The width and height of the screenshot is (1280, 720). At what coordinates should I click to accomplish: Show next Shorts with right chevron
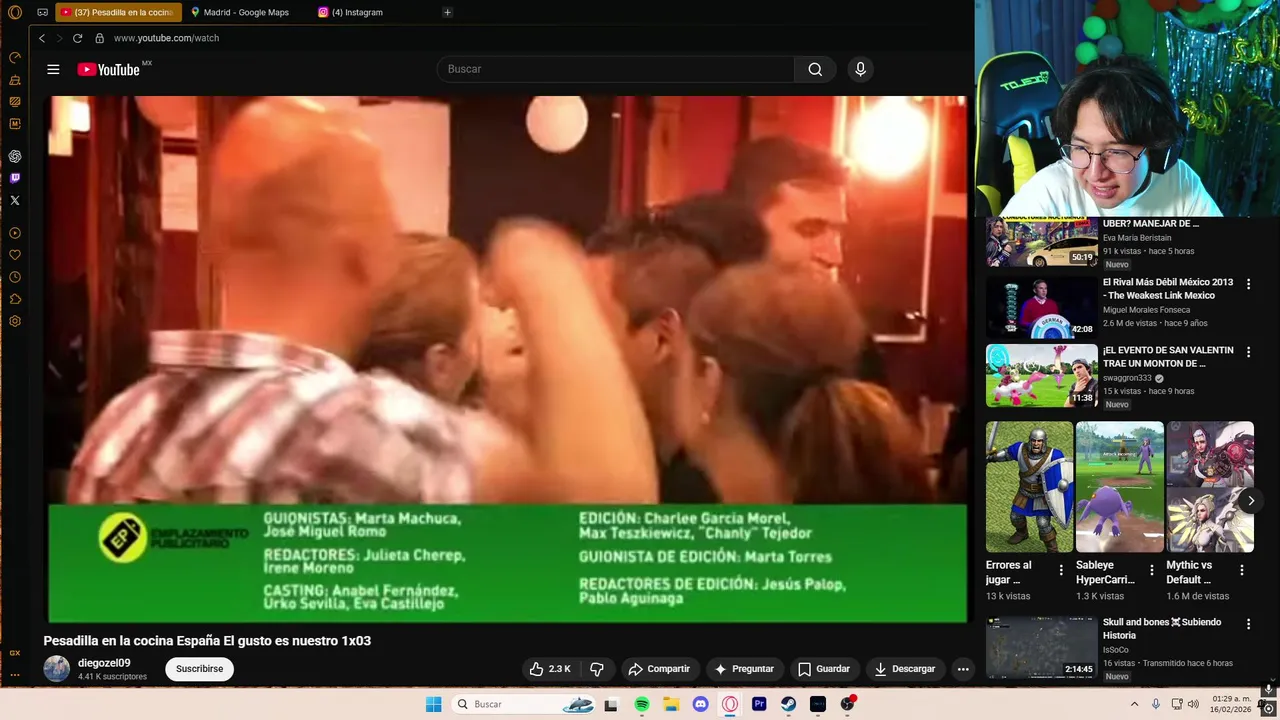click(1250, 501)
